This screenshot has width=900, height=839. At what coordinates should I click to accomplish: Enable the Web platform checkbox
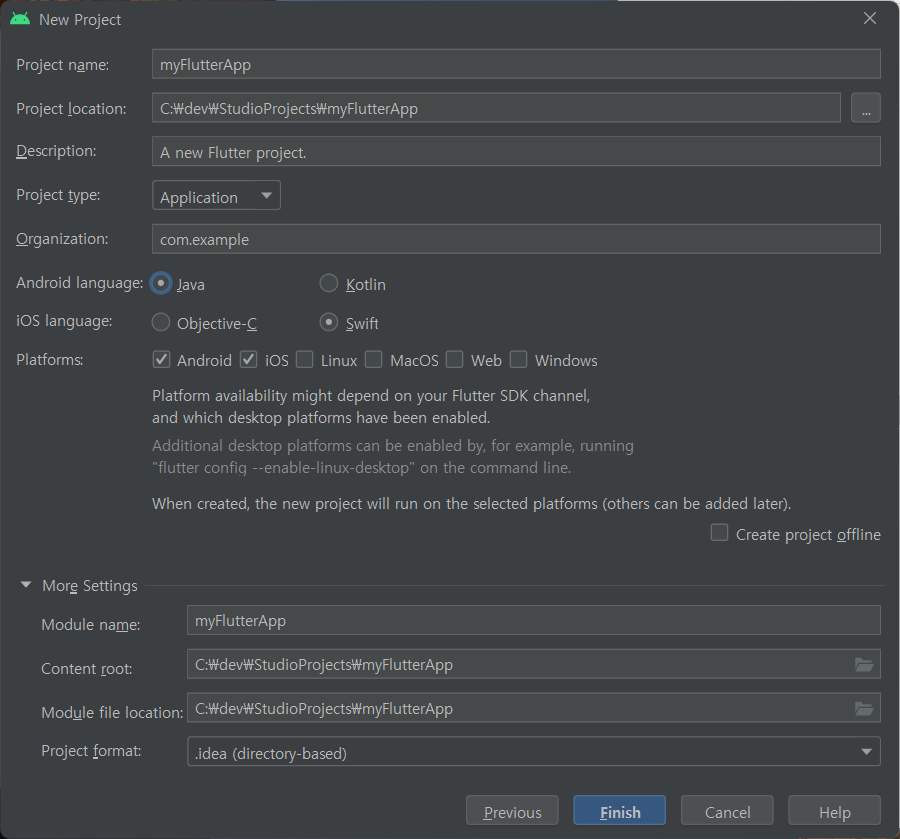(x=455, y=360)
